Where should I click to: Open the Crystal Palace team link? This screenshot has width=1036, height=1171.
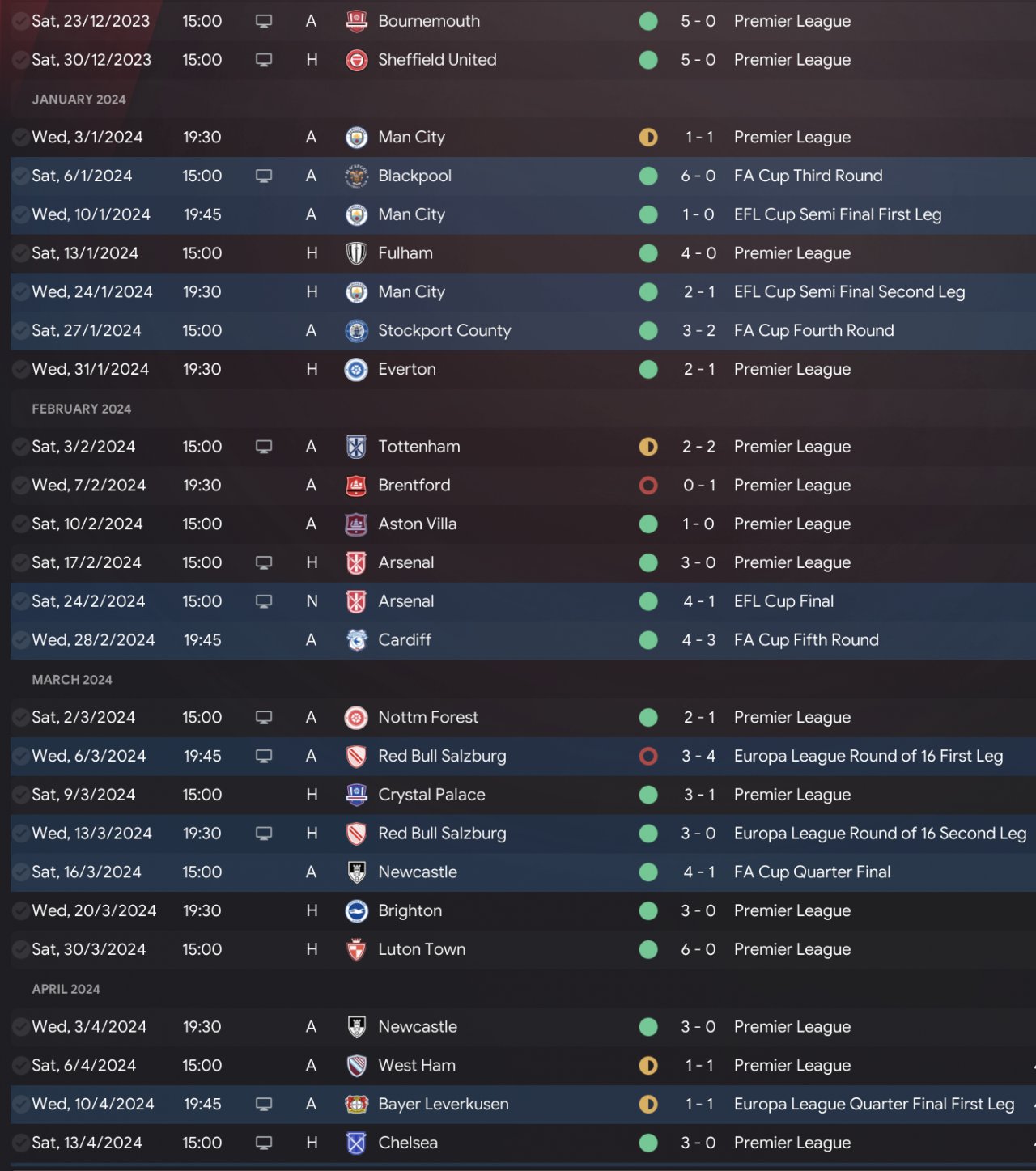pos(431,795)
